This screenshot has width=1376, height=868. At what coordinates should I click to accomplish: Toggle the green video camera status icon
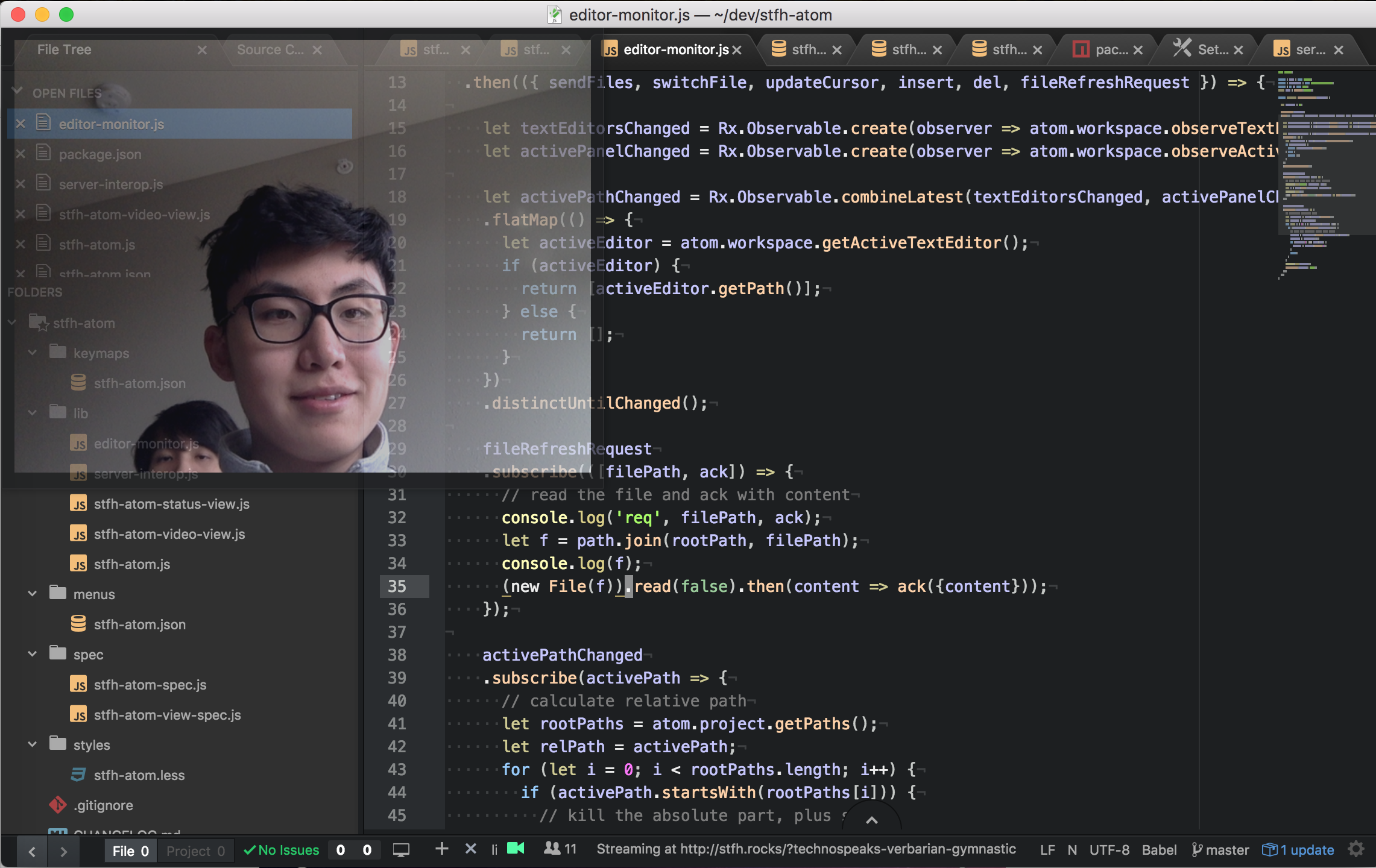[x=516, y=849]
